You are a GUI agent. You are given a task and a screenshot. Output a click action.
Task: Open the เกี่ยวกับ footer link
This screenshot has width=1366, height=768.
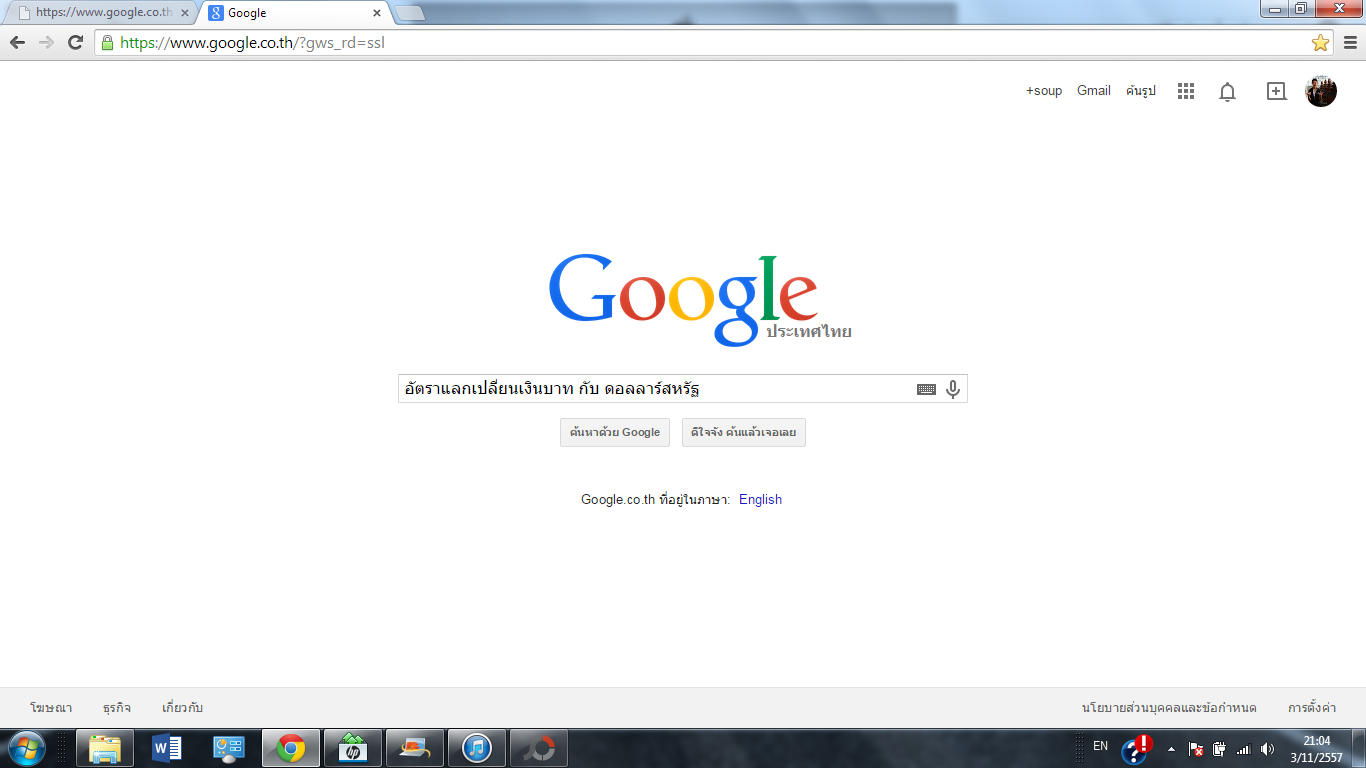(x=182, y=708)
